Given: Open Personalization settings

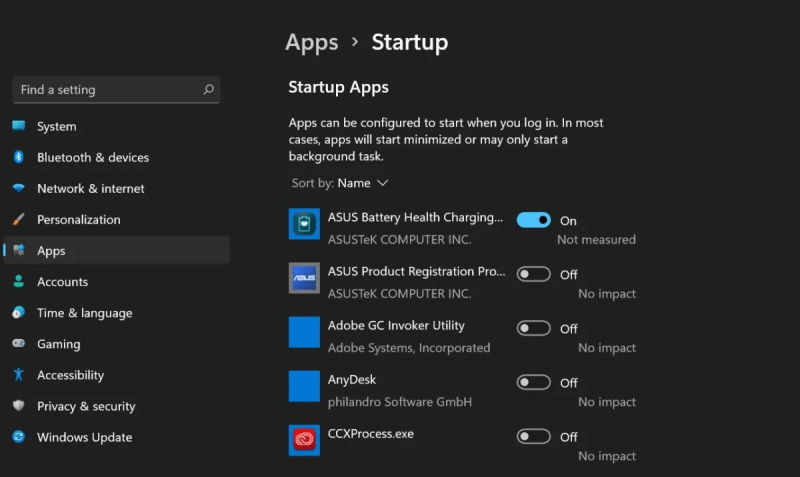Looking at the screenshot, I should [x=116, y=220].
